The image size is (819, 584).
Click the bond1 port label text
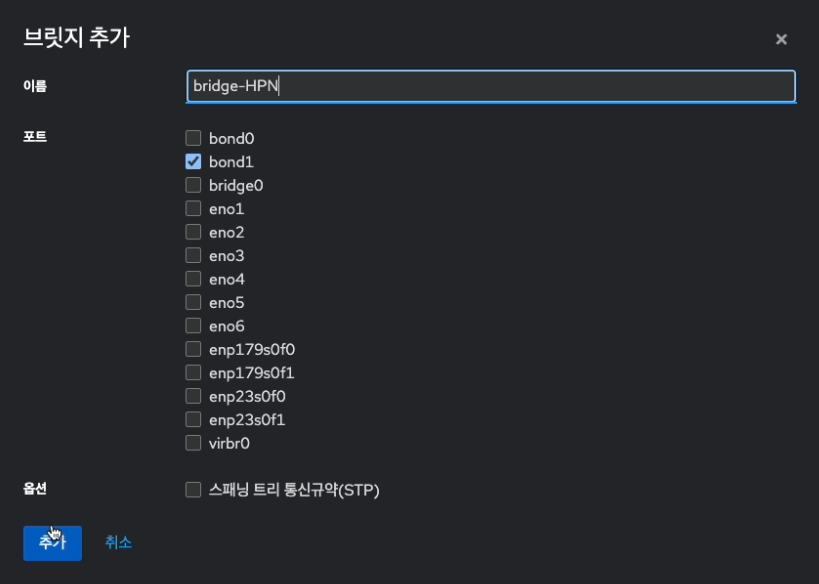pos(231,161)
